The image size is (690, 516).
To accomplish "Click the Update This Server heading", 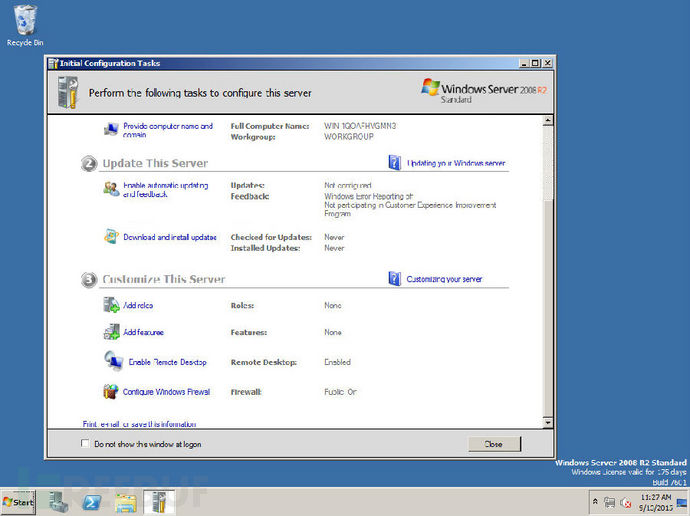I will (155, 163).
